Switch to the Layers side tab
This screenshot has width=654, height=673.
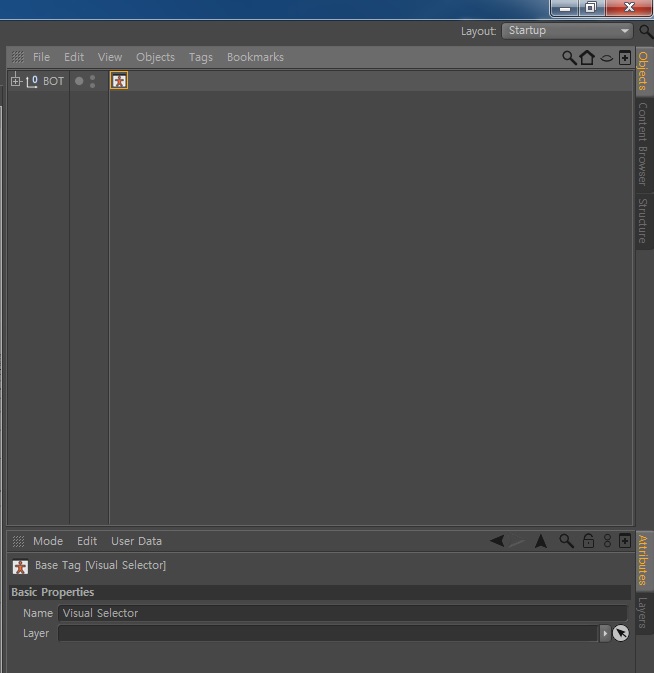pyautogui.click(x=643, y=612)
